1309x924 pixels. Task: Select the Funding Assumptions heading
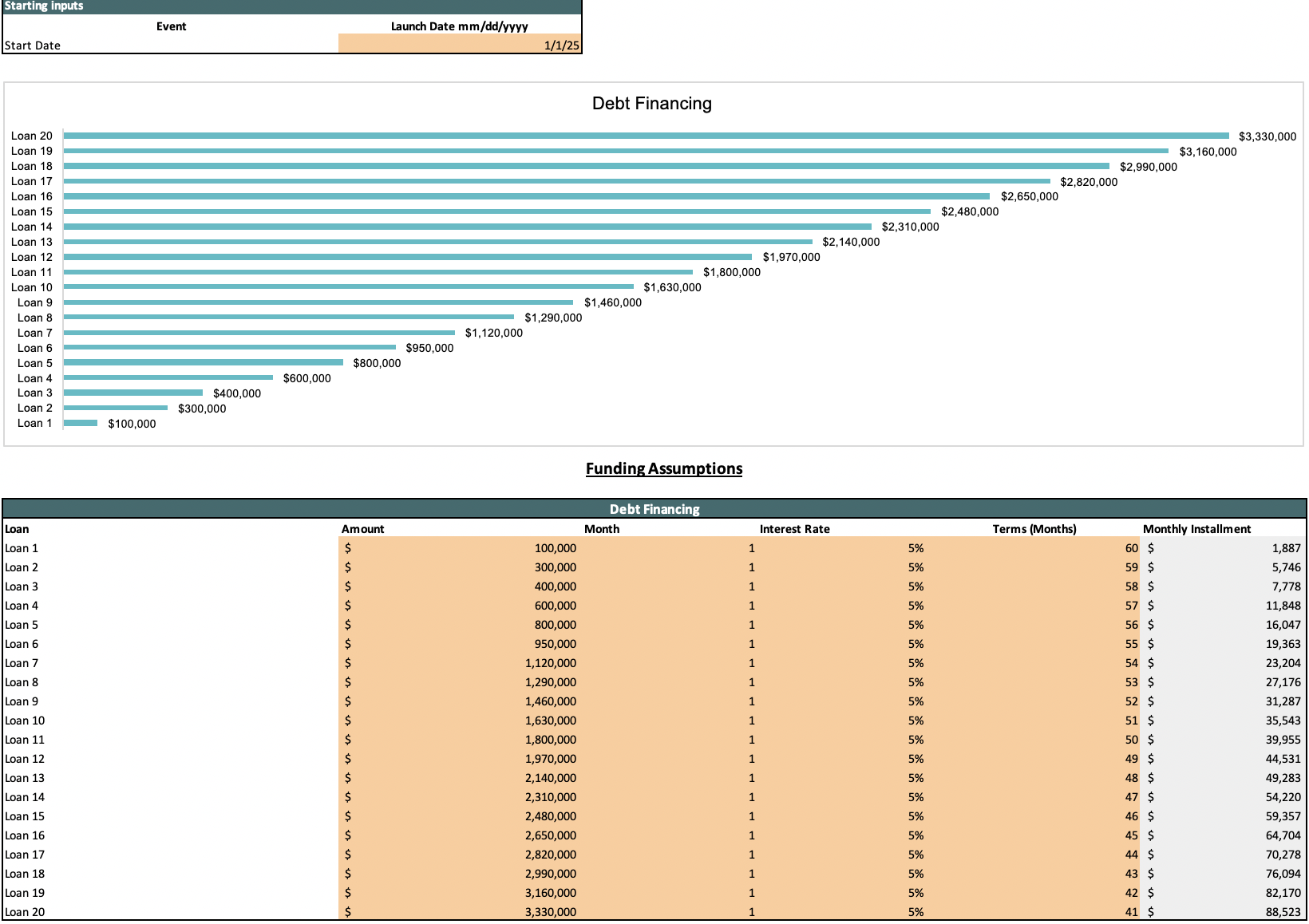point(664,468)
